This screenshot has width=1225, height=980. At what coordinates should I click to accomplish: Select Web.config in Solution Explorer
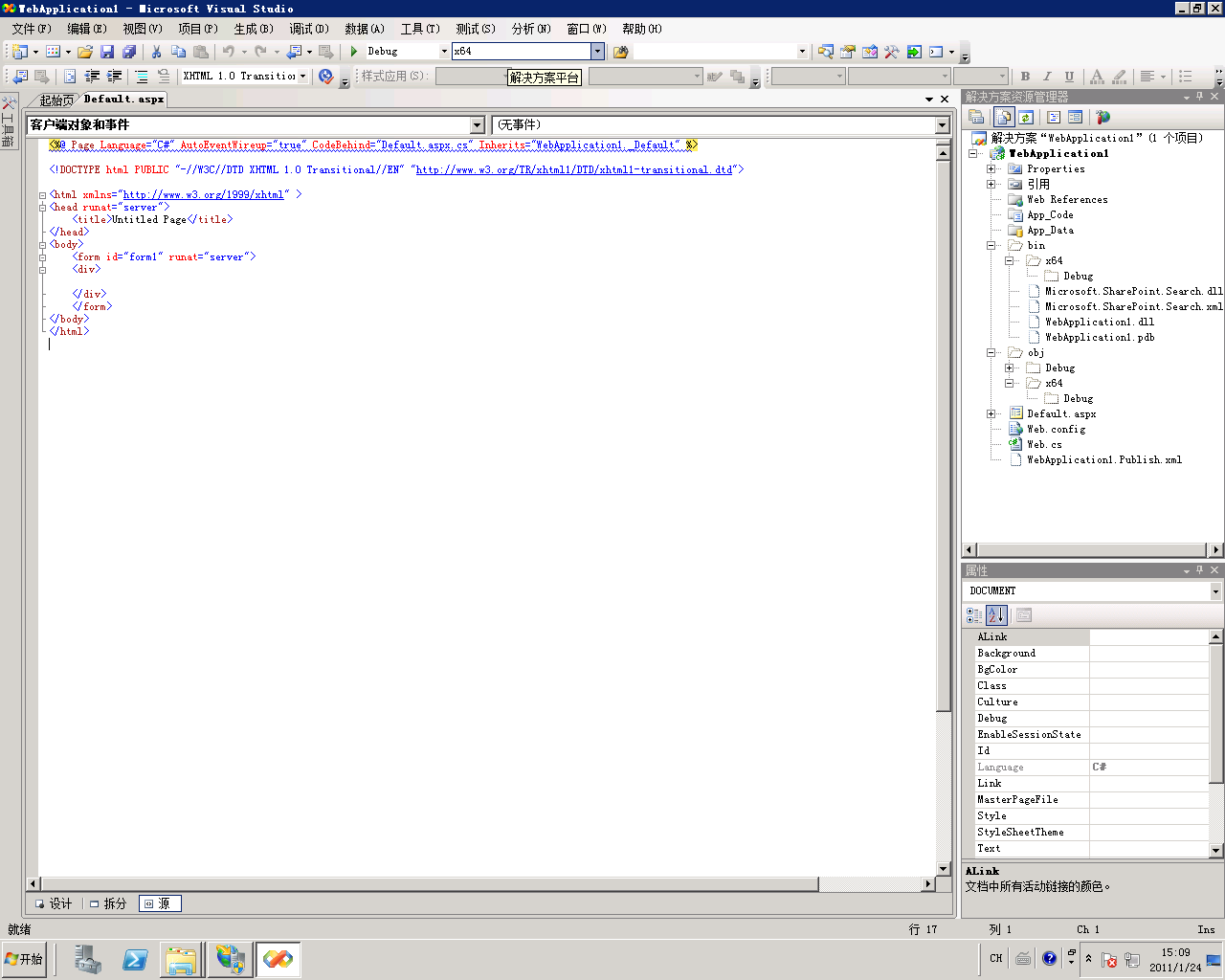[x=1056, y=430]
